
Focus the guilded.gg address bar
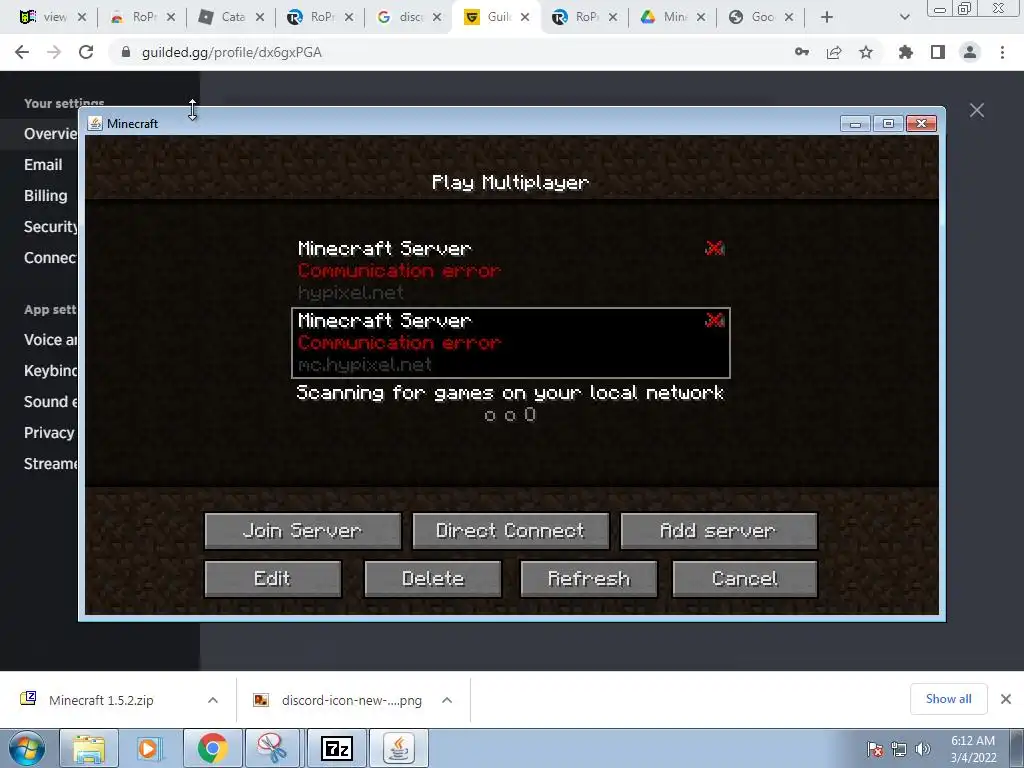click(x=451, y=52)
